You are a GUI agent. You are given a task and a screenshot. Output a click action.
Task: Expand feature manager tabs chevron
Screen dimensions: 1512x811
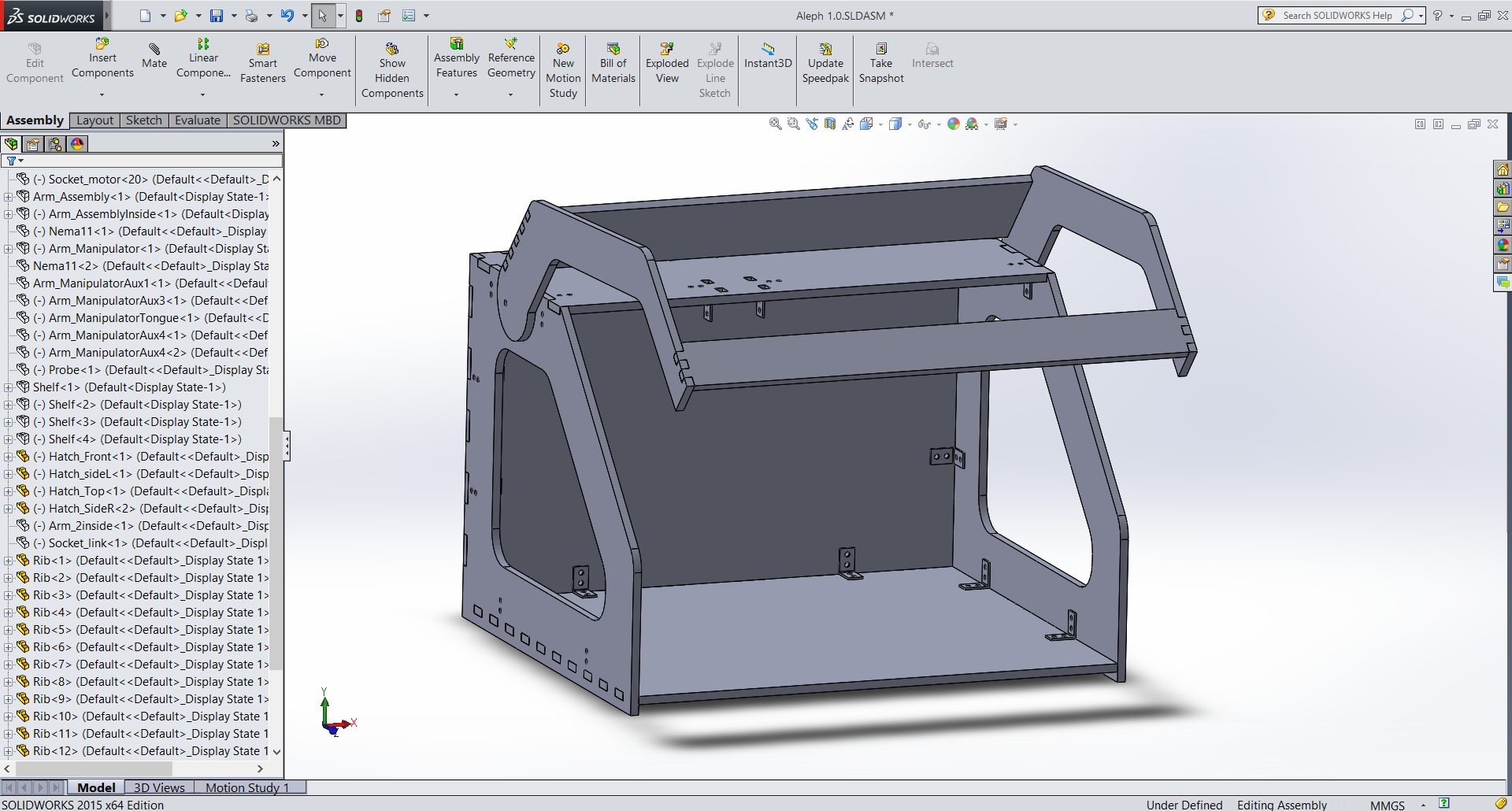pyautogui.click(x=276, y=144)
